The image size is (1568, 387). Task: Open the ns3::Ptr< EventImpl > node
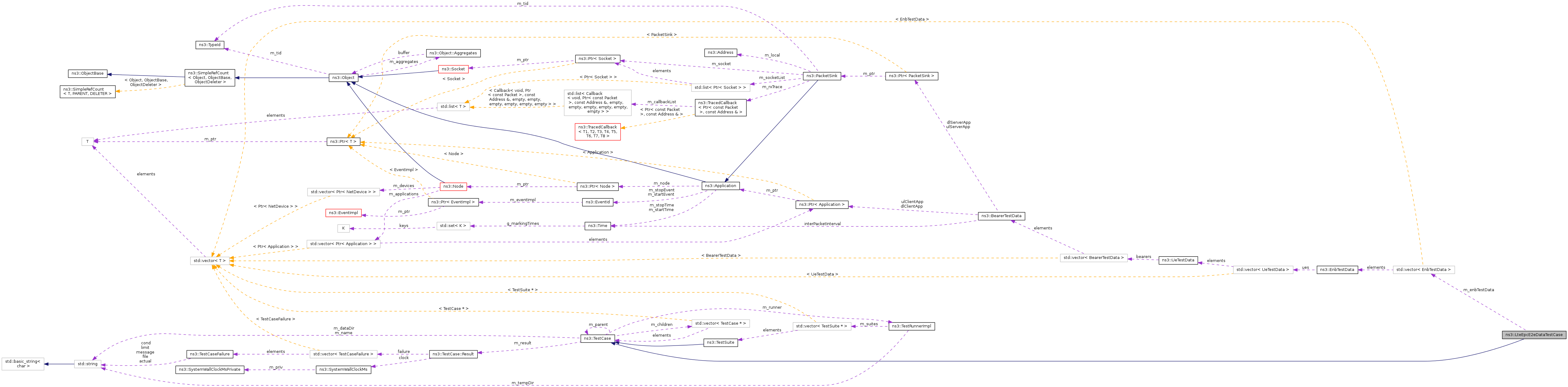click(x=454, y=202)
